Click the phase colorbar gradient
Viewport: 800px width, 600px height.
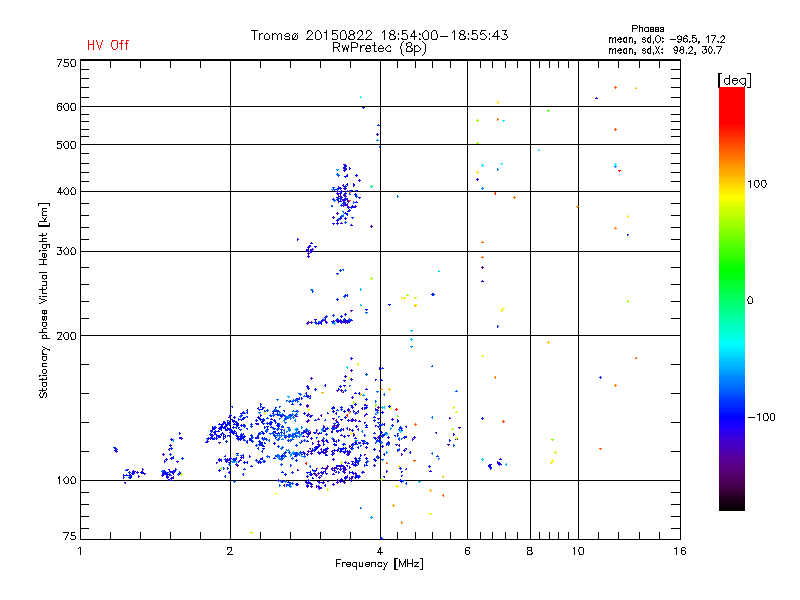(x=732, y=298)
